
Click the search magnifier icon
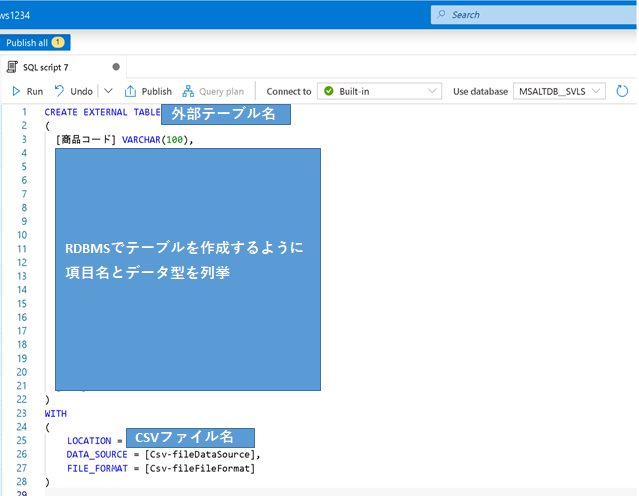[x=443, y=15]
